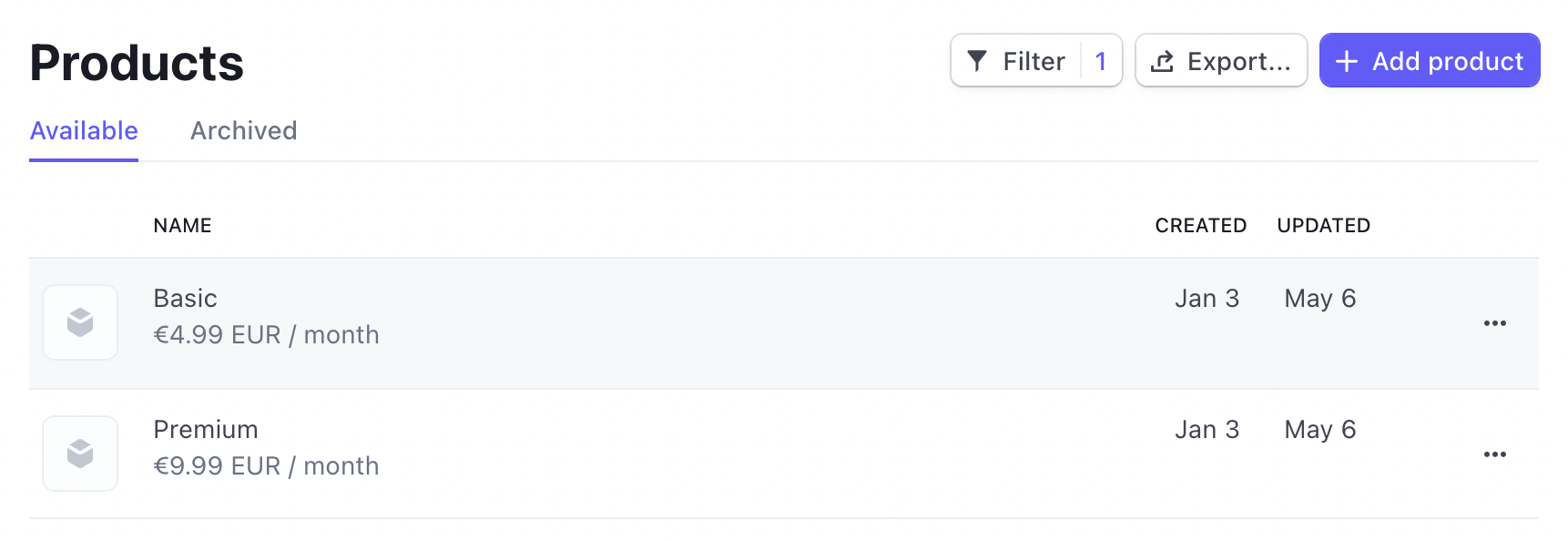Image resolution: width=1568 pixels, height=541 pixels.
Task: Sort by the UPDATED column header
Action: coord(1323,226)
